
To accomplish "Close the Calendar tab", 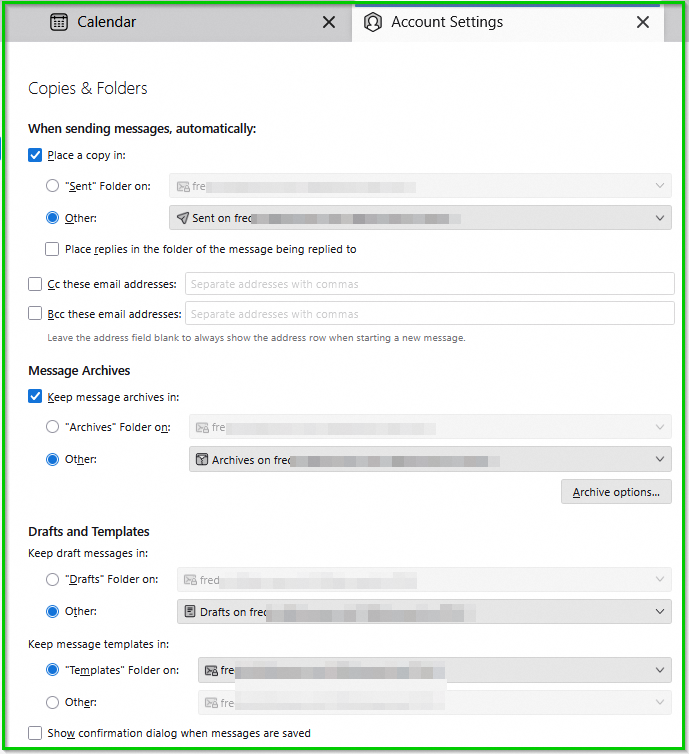I will (329, 22).
